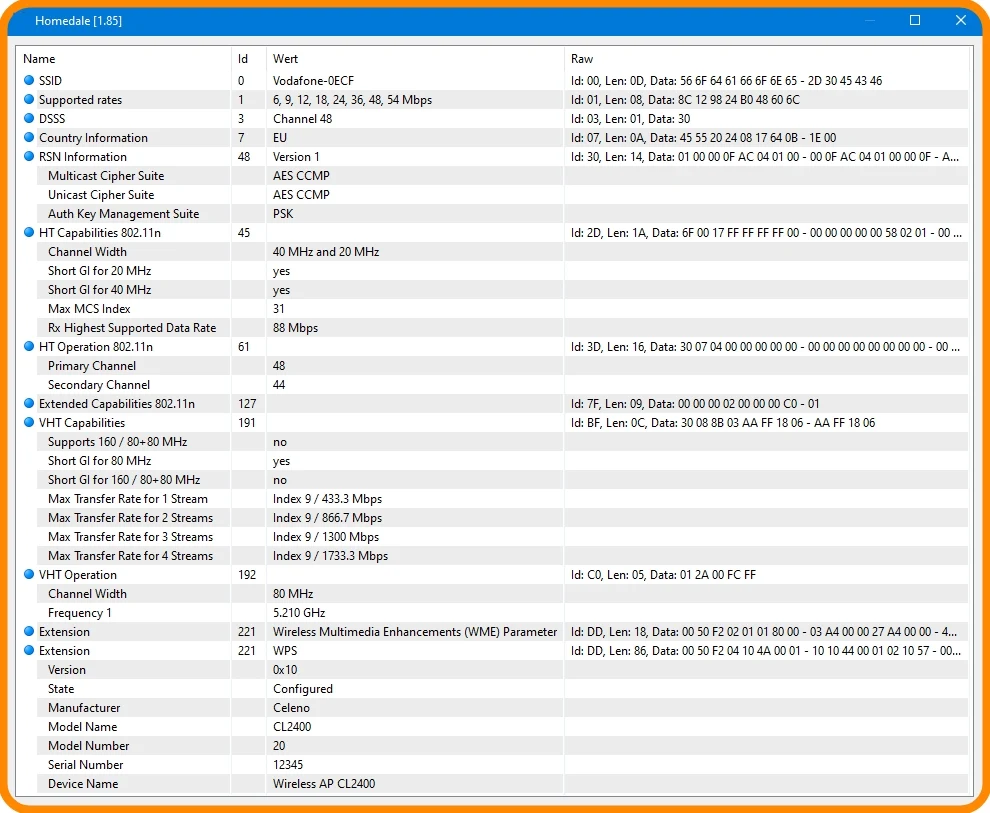Screen dimensions: 990x813
Task: Click the Id column header
Action: click(x=243, y=59)
